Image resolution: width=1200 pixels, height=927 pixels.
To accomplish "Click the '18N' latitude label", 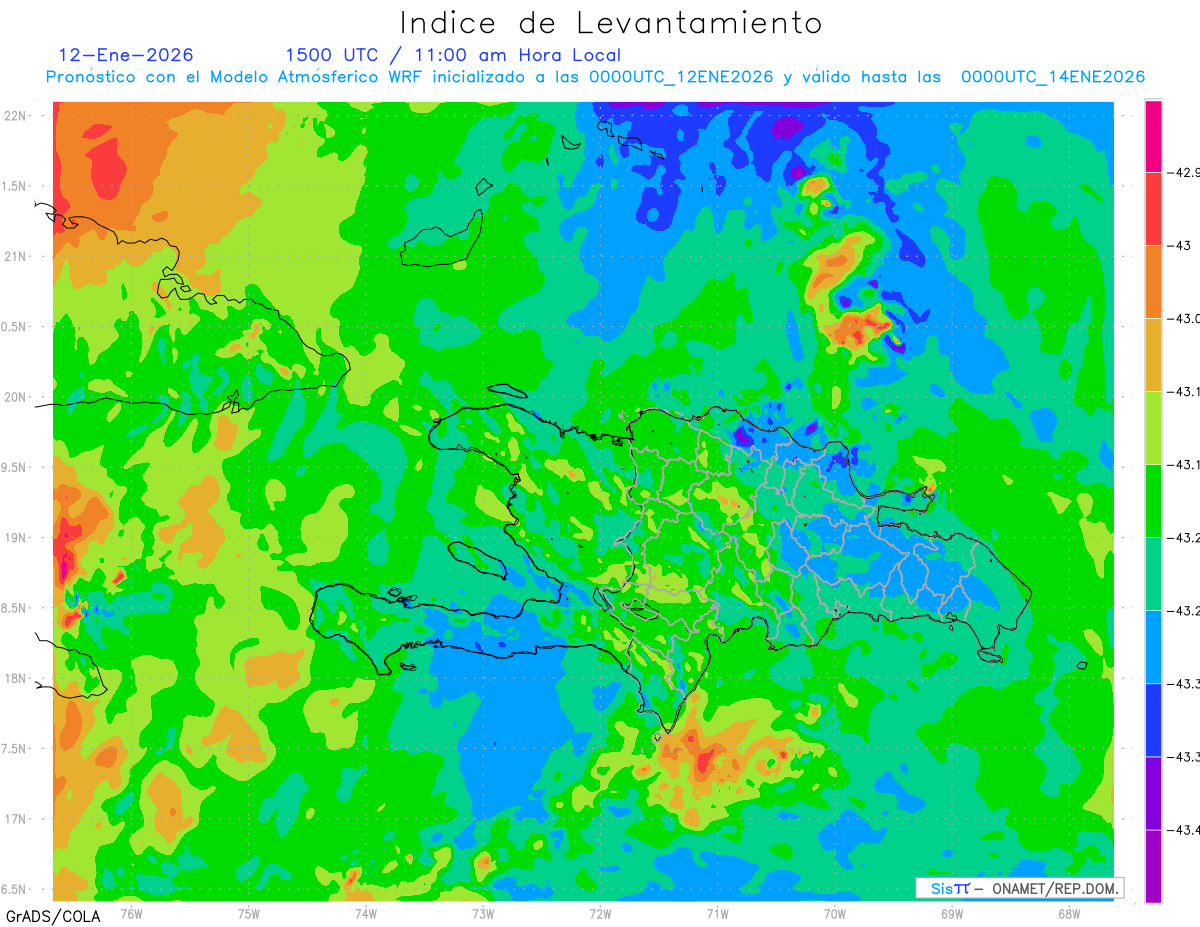I will (x=17, y=678).
